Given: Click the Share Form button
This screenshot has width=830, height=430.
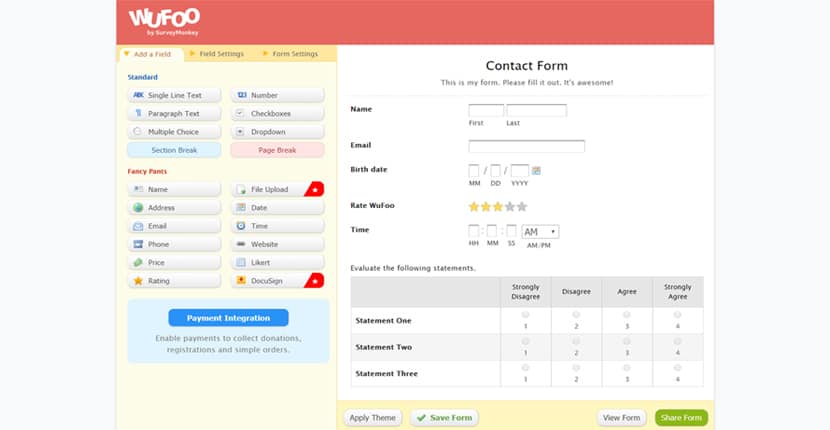Looking at the screenshot, I should point(681,418).
